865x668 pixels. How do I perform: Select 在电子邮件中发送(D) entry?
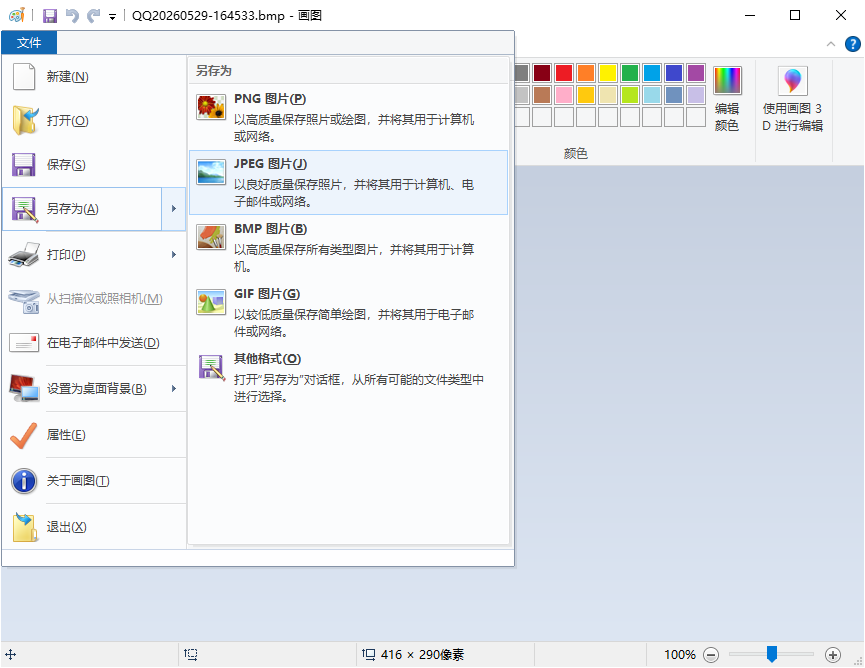coord(94,343)
